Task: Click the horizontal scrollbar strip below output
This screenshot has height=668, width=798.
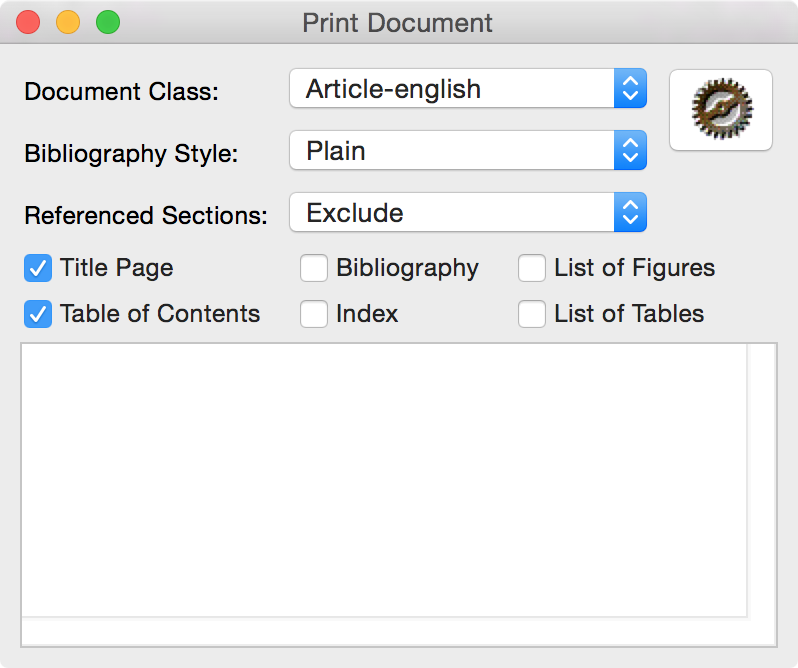Action: tap(385, 631)
